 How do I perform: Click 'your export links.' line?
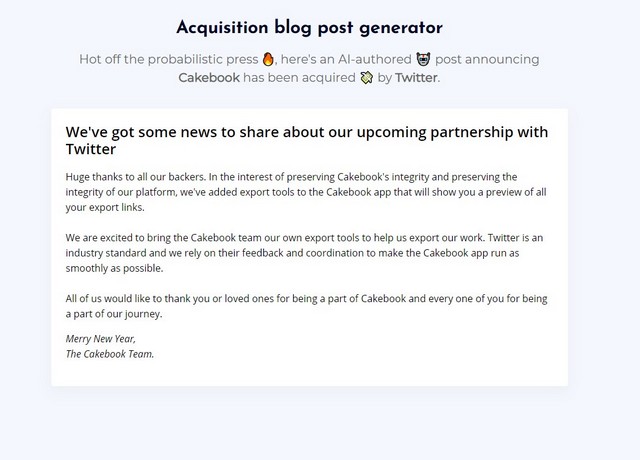[105, 207]
